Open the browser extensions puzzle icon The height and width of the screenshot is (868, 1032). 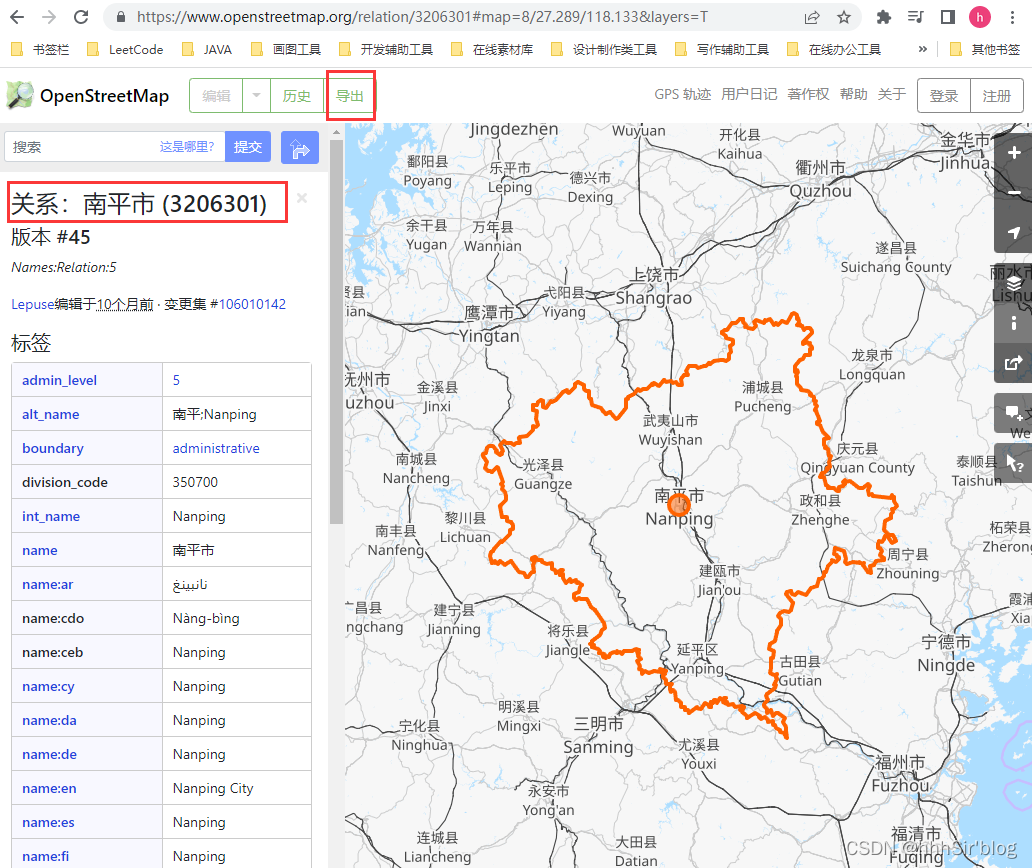tap(884, 18)
